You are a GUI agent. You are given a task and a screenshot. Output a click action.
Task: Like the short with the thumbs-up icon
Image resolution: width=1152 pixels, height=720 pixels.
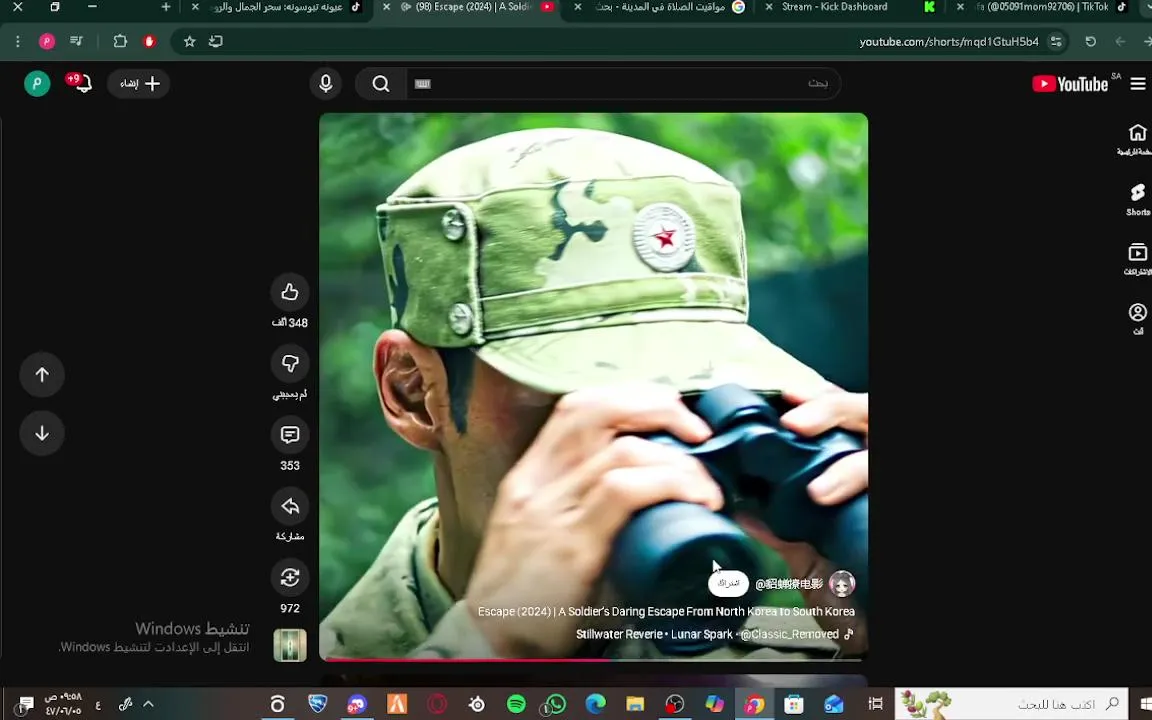tap(289, 292)
